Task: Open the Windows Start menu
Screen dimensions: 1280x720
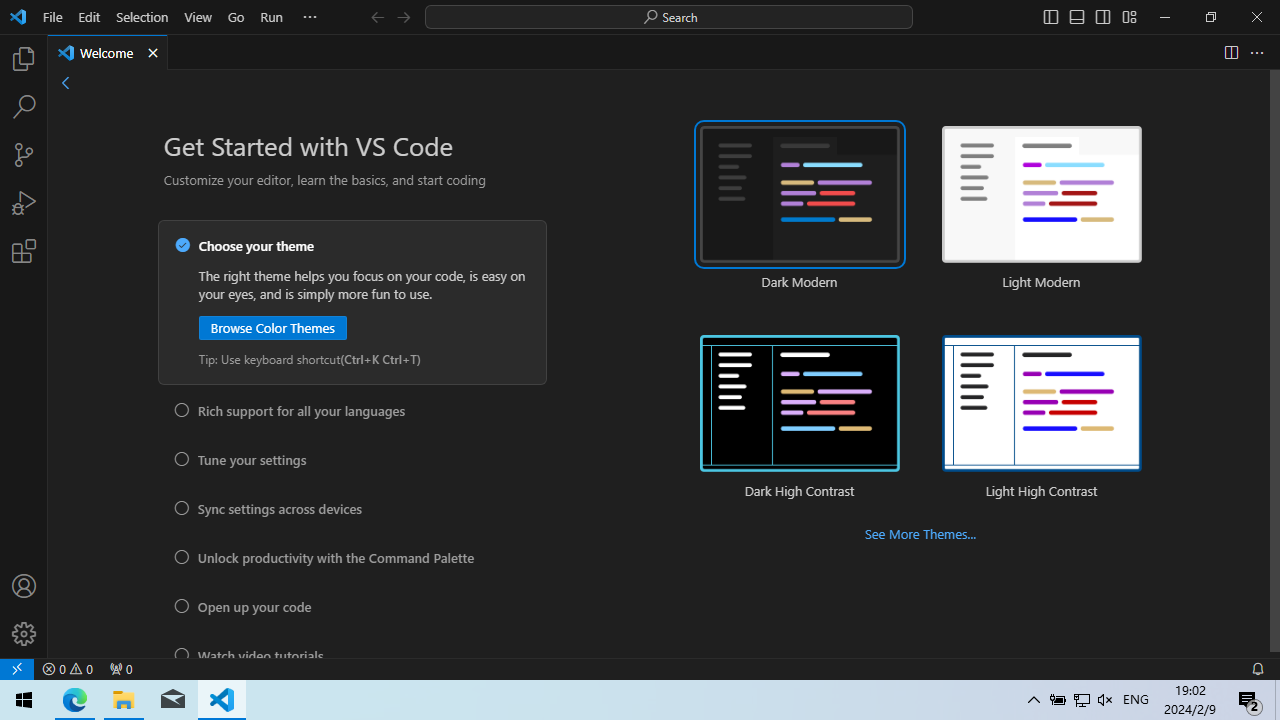Action: 24,700
